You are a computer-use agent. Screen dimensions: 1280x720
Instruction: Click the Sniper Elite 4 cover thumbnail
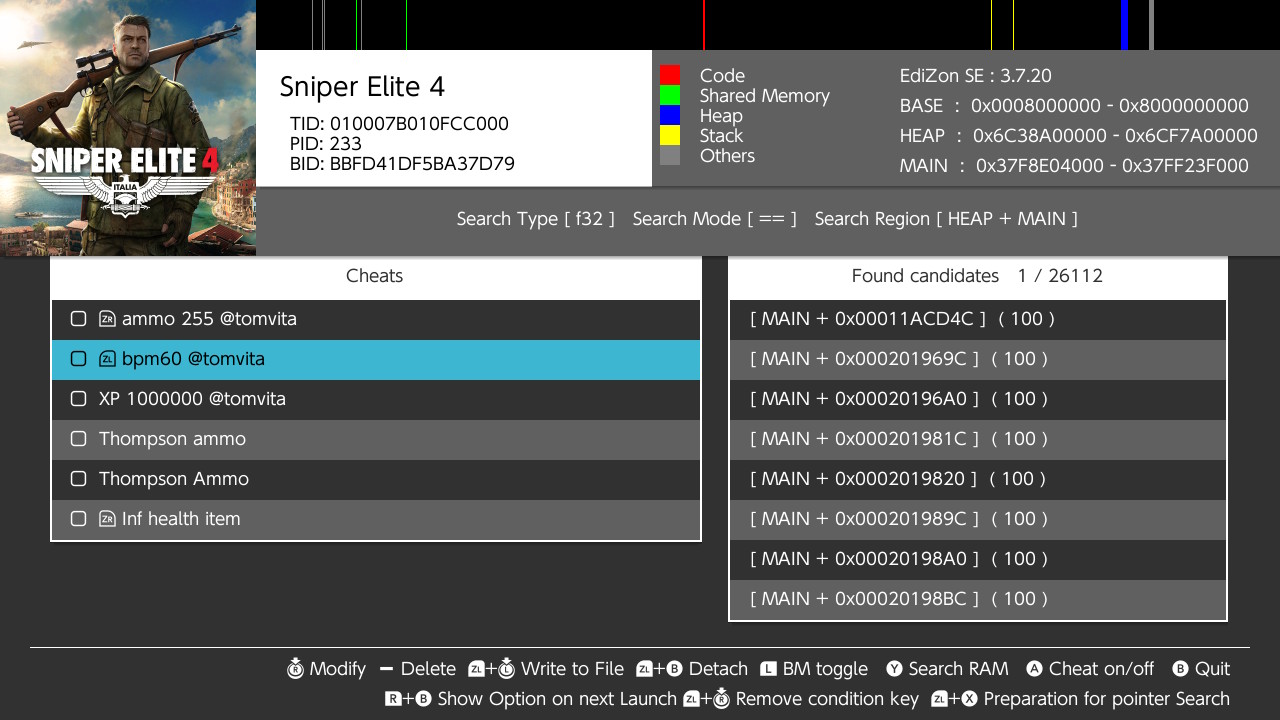[128, 128]
